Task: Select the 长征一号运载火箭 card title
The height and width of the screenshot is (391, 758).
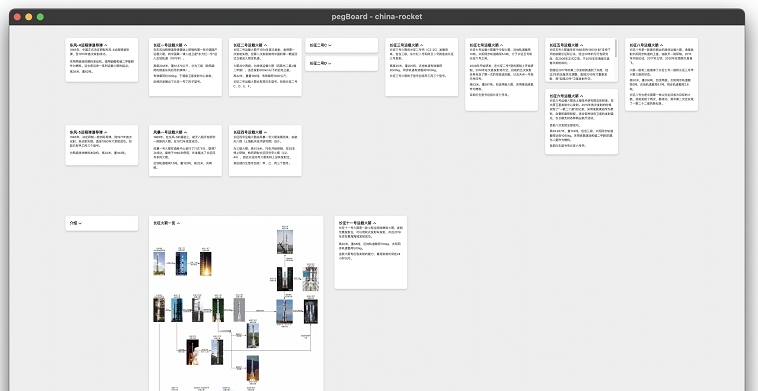Action: (168, 45)
